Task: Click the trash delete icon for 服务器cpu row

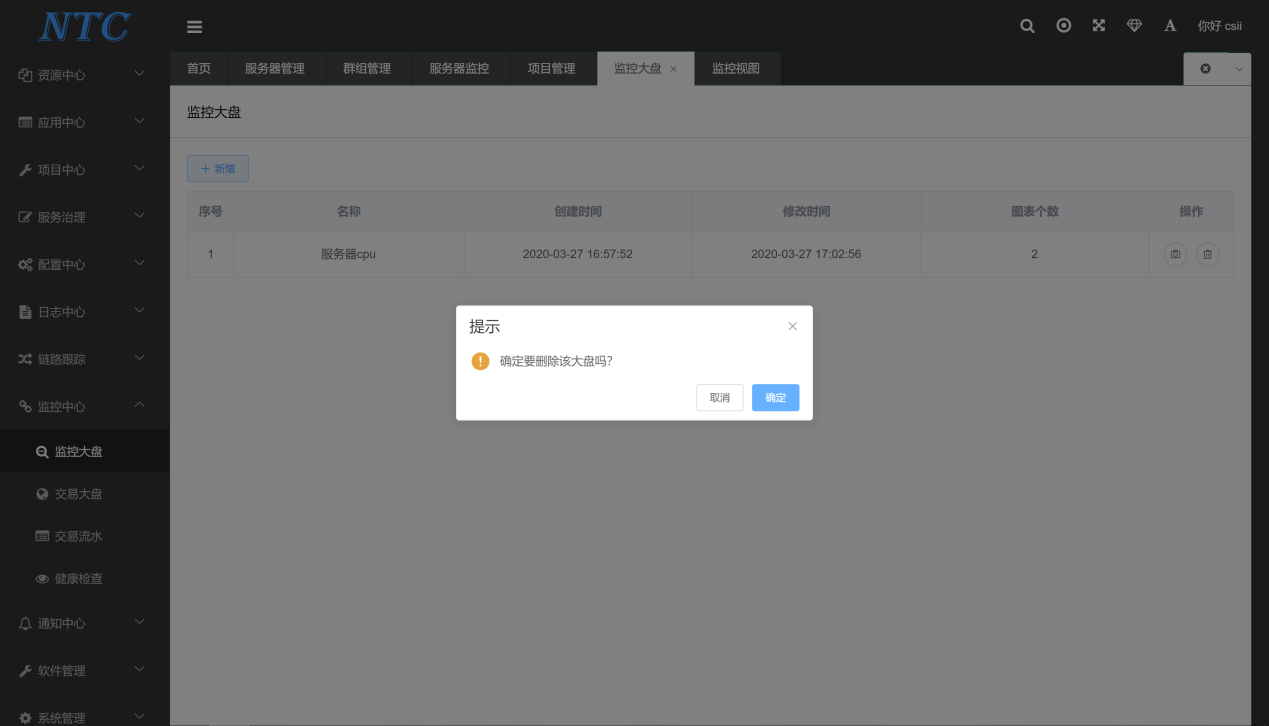Action: [x=1208, y=255]
